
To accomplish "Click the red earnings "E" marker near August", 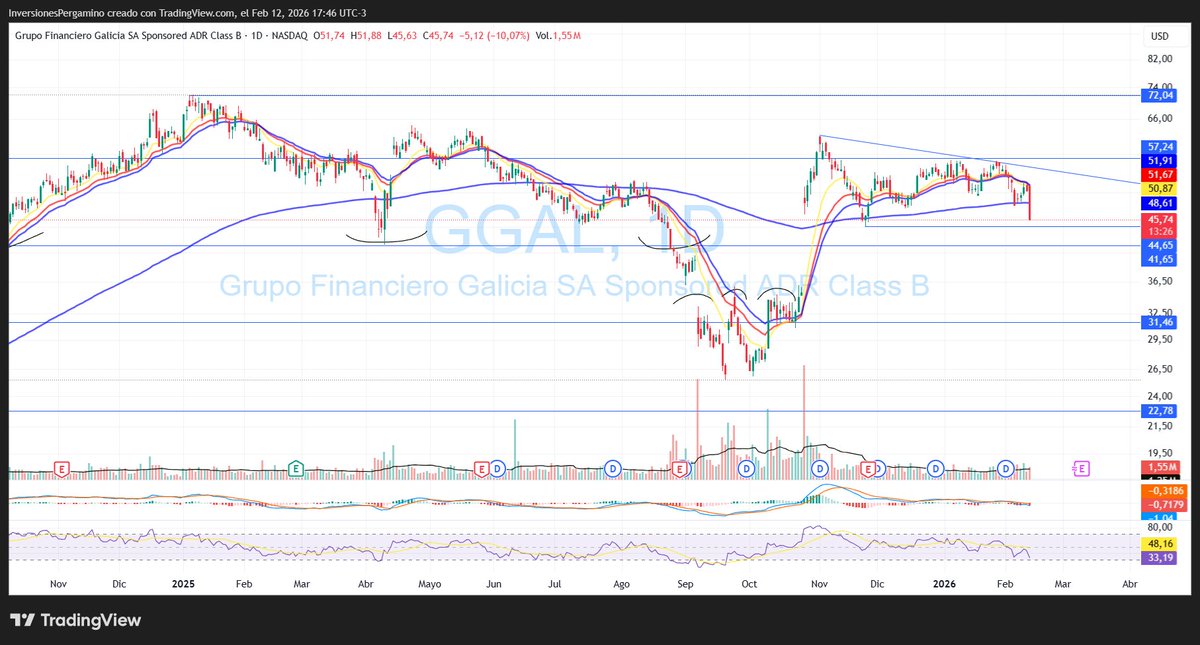I will 679,469.
